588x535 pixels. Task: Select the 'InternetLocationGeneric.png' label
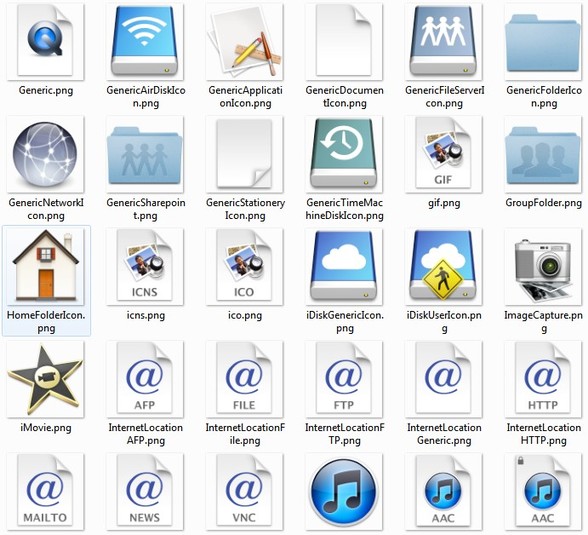(x=444, y=434)
